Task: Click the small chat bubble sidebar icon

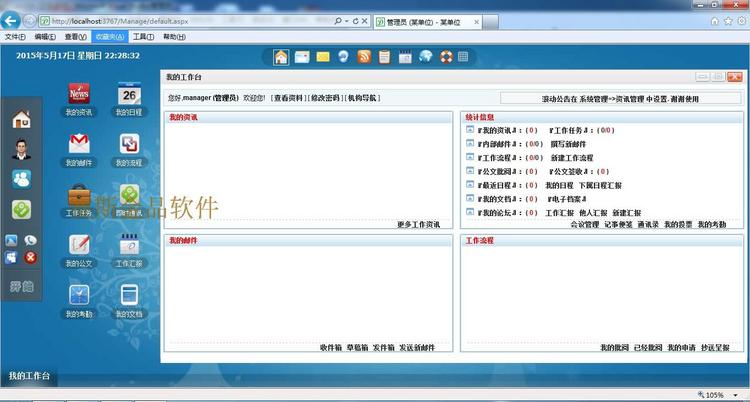Action: tap(31, 241)
